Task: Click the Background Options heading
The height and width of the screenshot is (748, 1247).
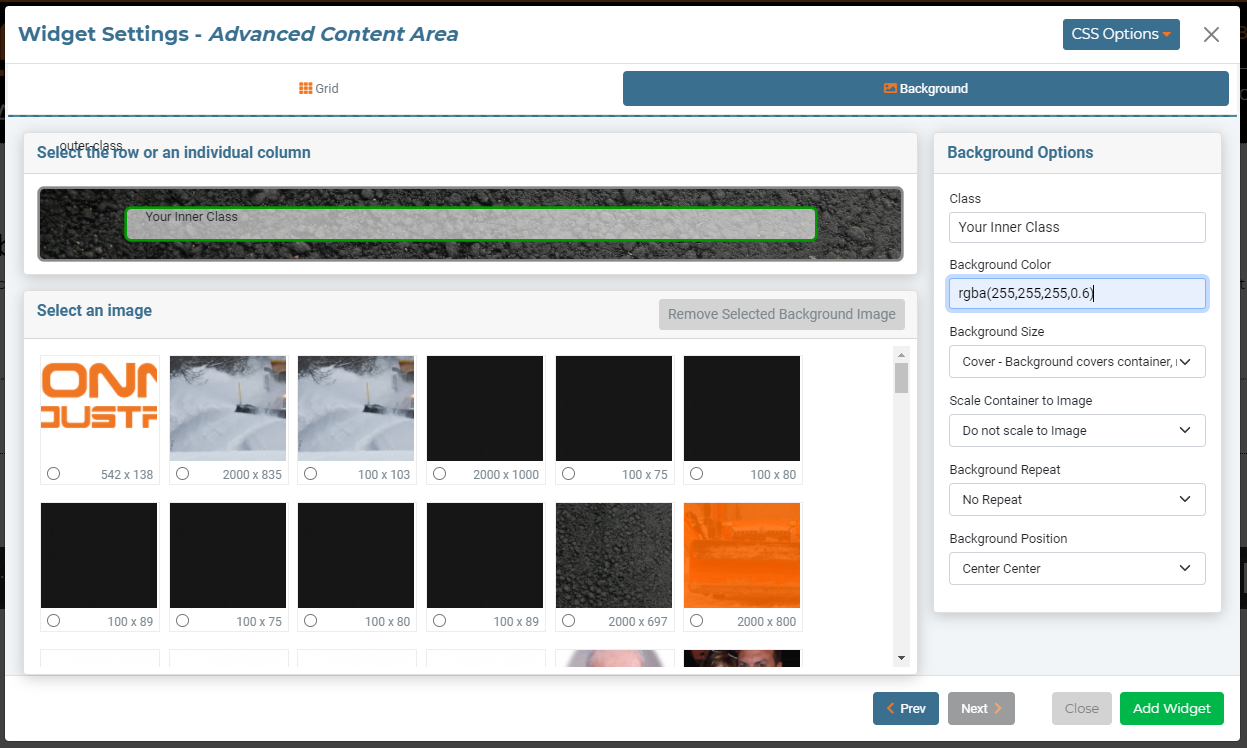Action: (x=1020, y=153)
